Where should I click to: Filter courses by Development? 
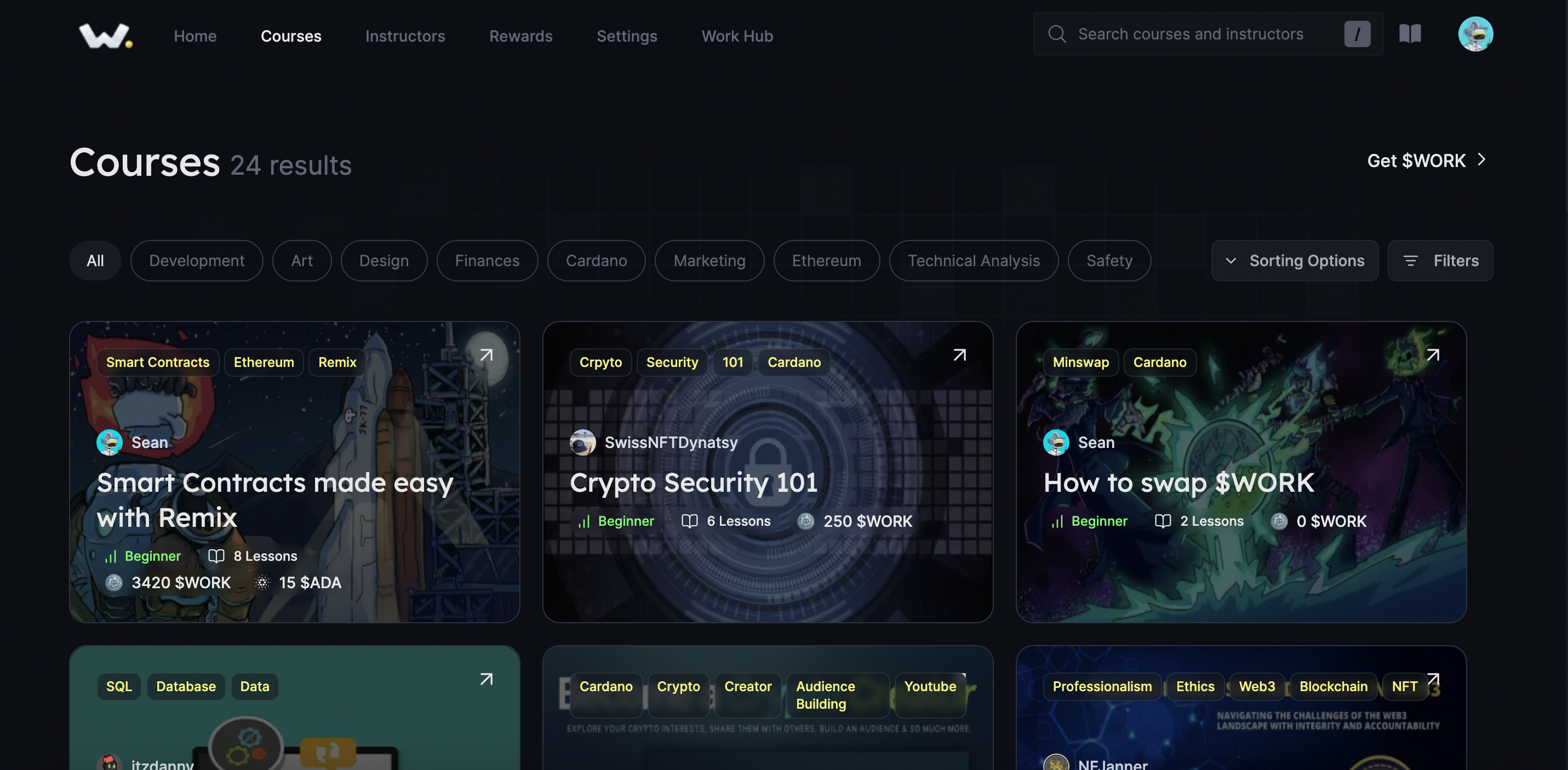[197, 261]
